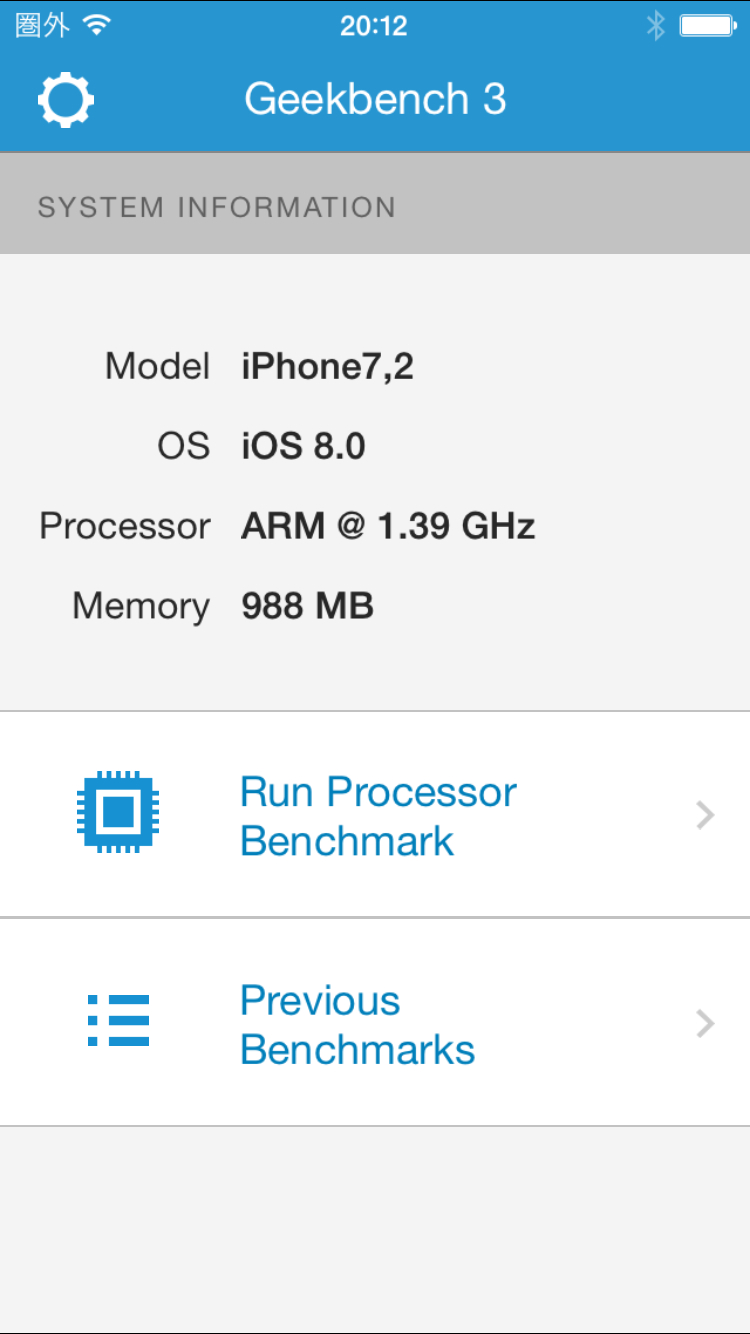This screenshot has width=750, height=1334.
Task: Select the 988 MB memory value
Action: pyautogui.click(x=307, y=606)
